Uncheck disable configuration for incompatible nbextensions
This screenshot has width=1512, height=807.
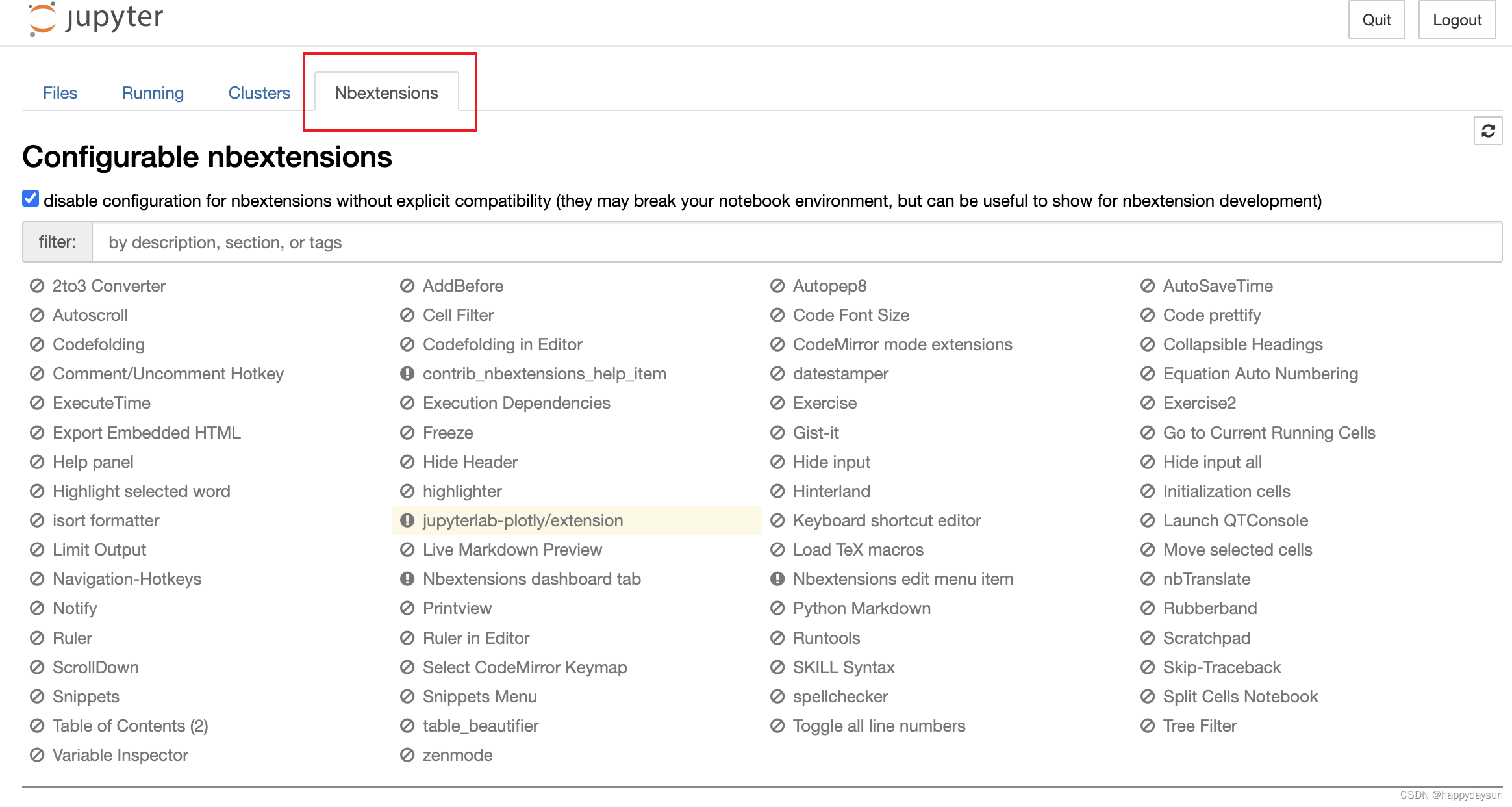coord(30,199)
